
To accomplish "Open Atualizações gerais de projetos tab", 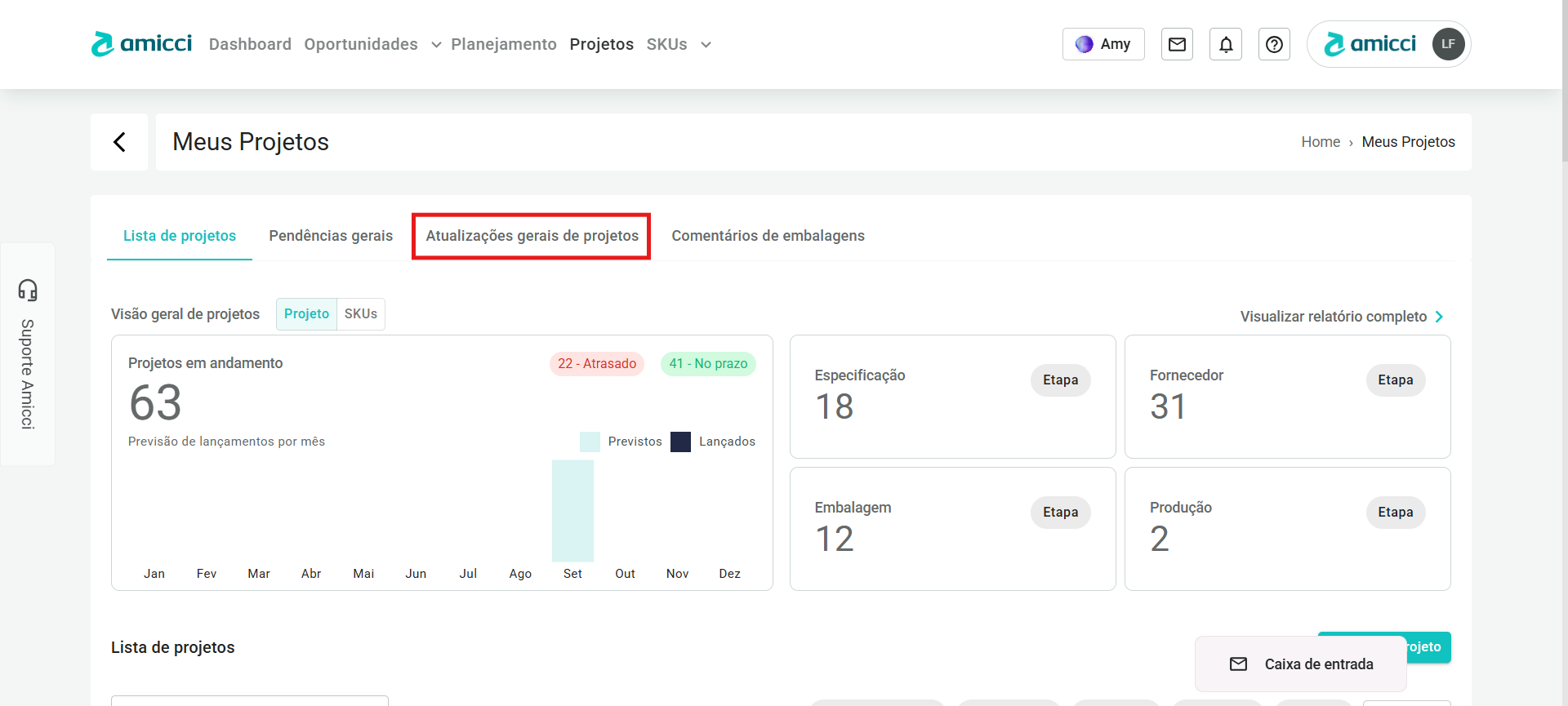I will coord(532,236).
